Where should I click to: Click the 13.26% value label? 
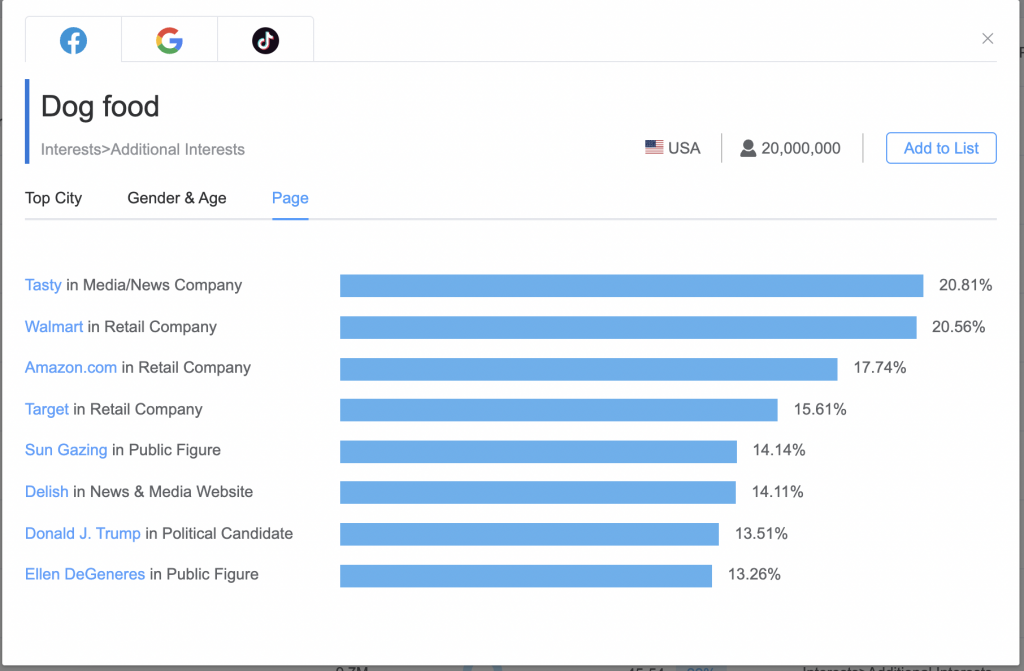tap(754, 574)
